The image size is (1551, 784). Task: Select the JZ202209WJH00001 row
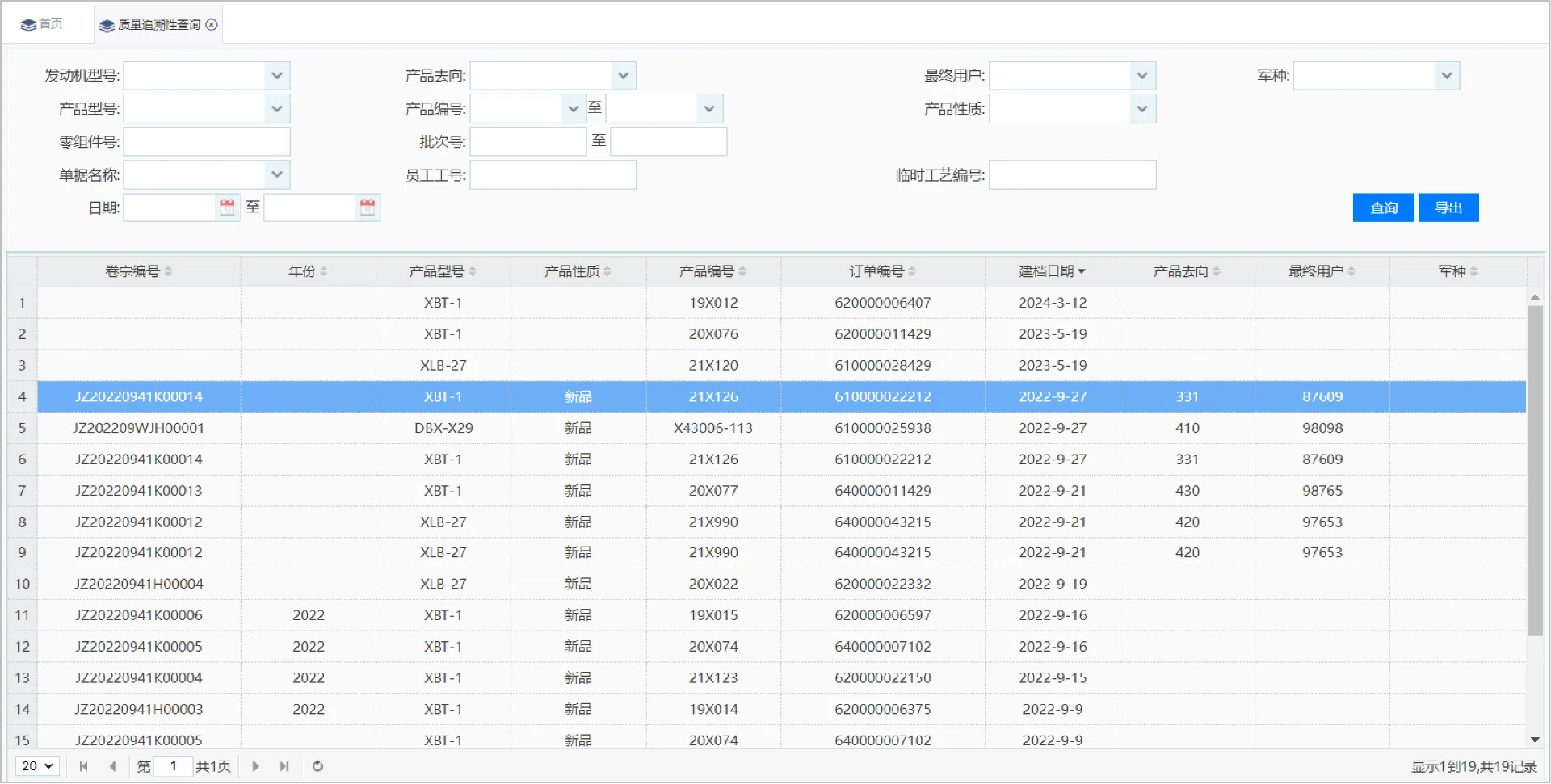coord(767,428)
